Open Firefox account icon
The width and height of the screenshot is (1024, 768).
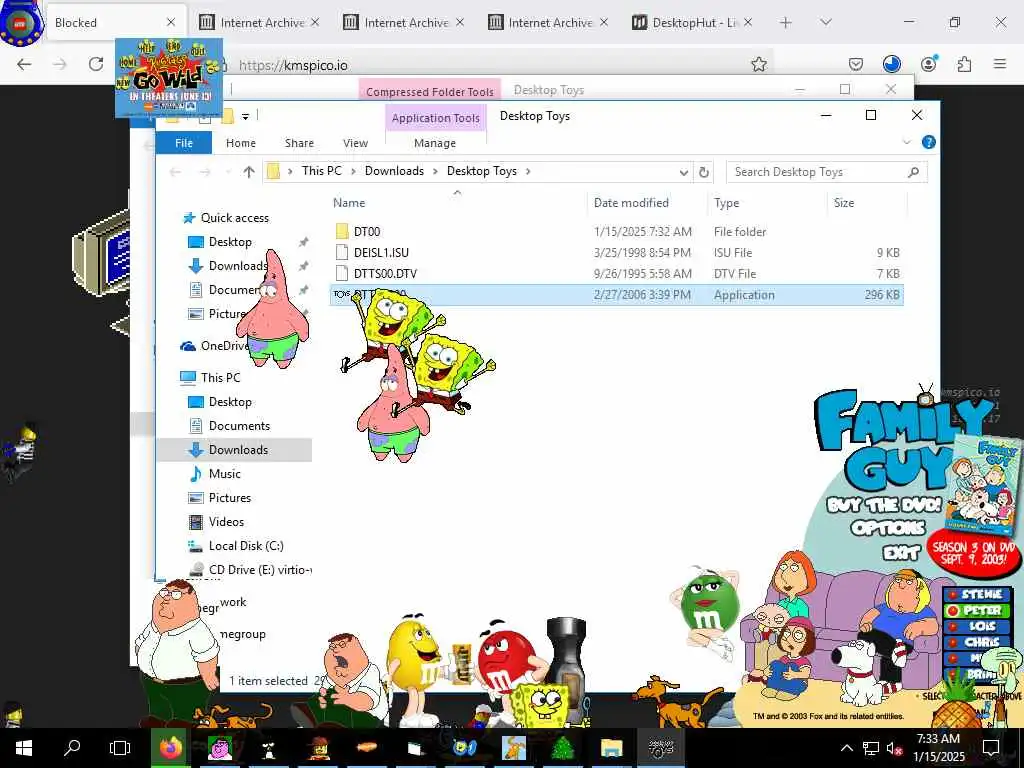click(928, 64)
